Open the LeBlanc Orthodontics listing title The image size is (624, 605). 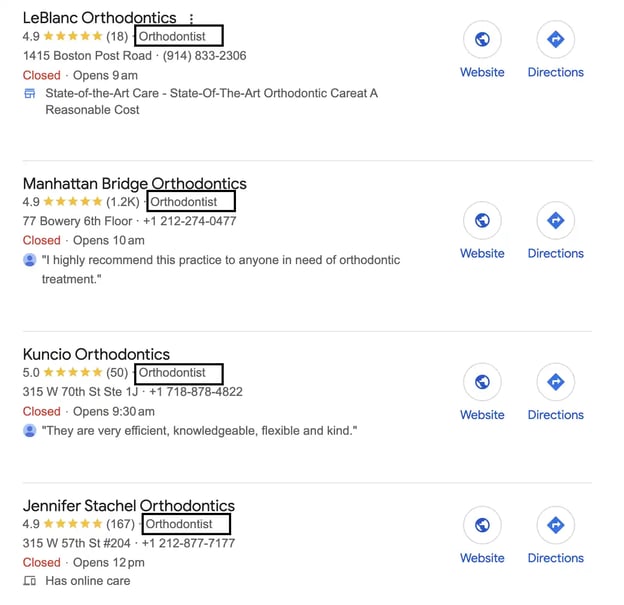coord(99,18)
